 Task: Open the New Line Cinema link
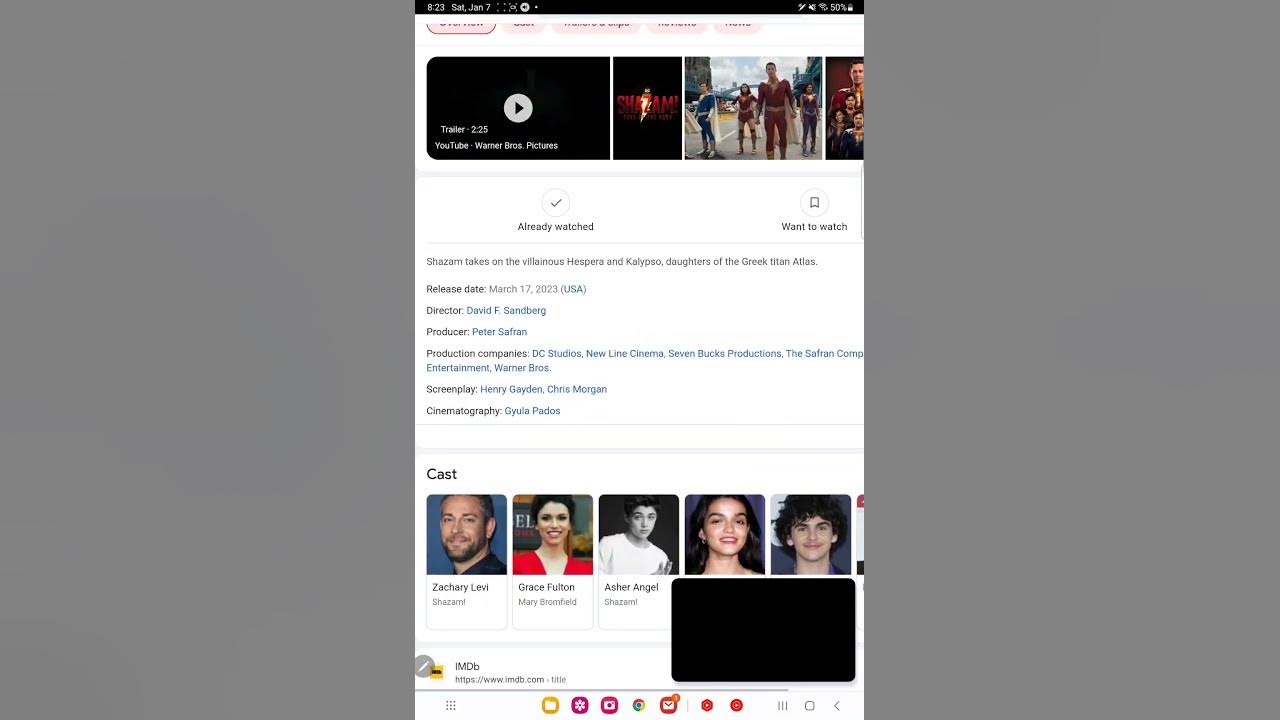[625, 354]
